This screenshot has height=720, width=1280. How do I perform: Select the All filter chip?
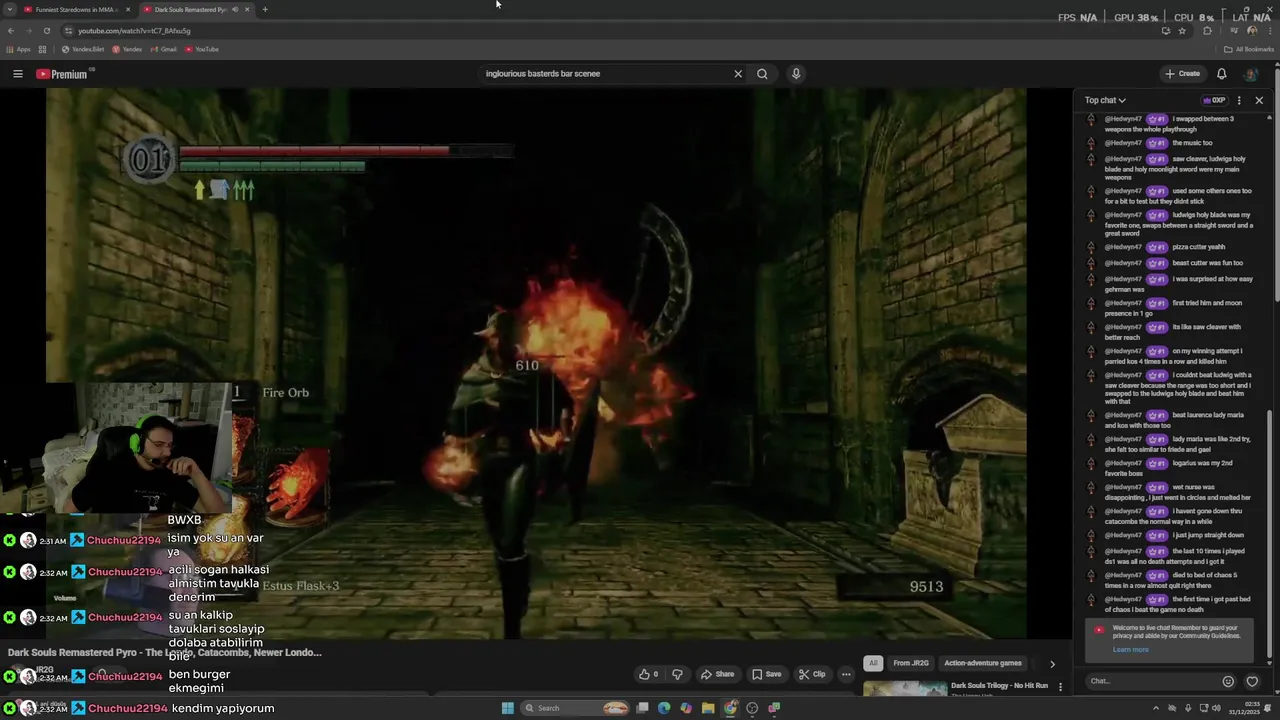click(x=873, y=663)
